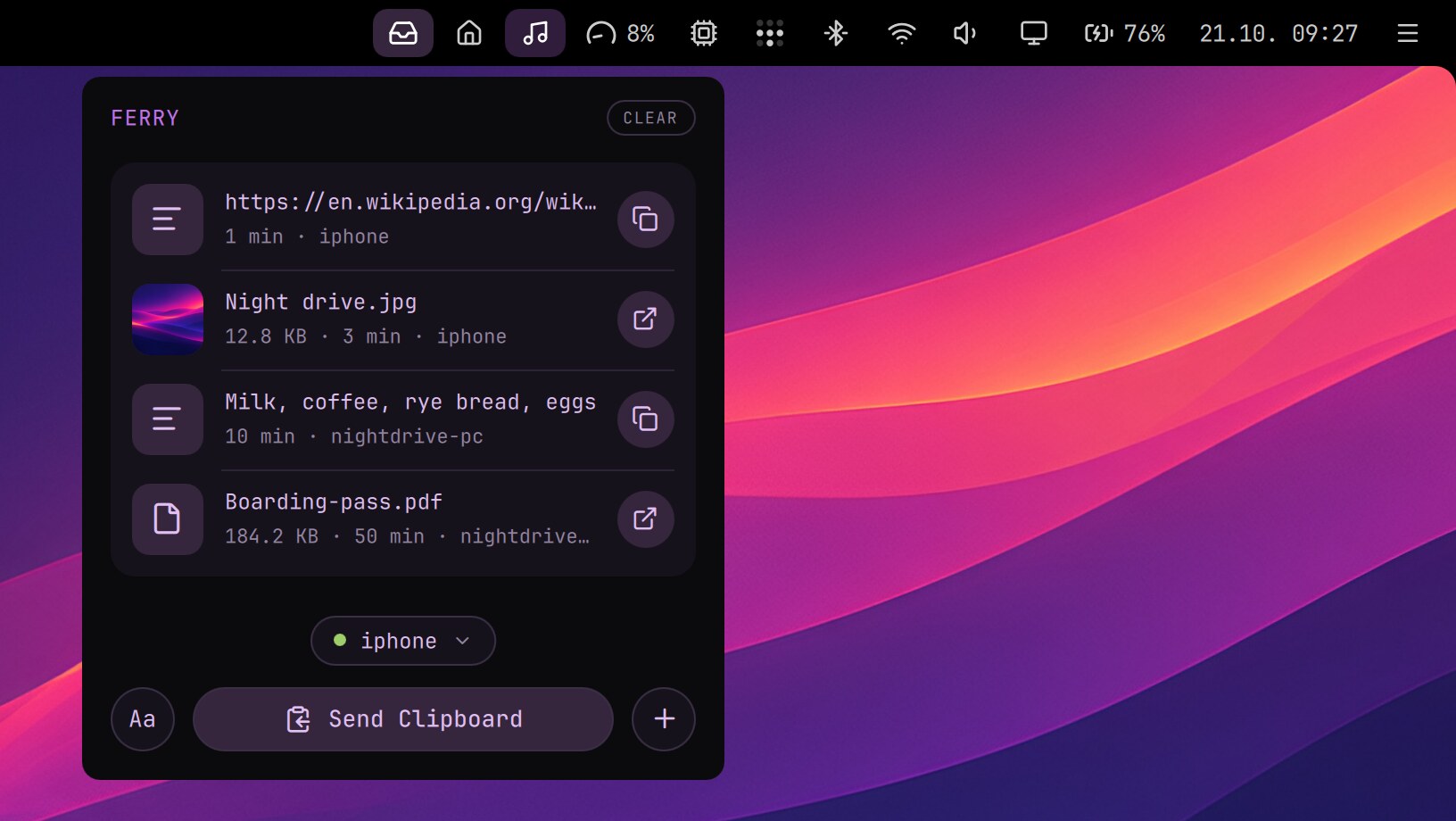Click the text icon of grocery note

(x=168, y=419)
